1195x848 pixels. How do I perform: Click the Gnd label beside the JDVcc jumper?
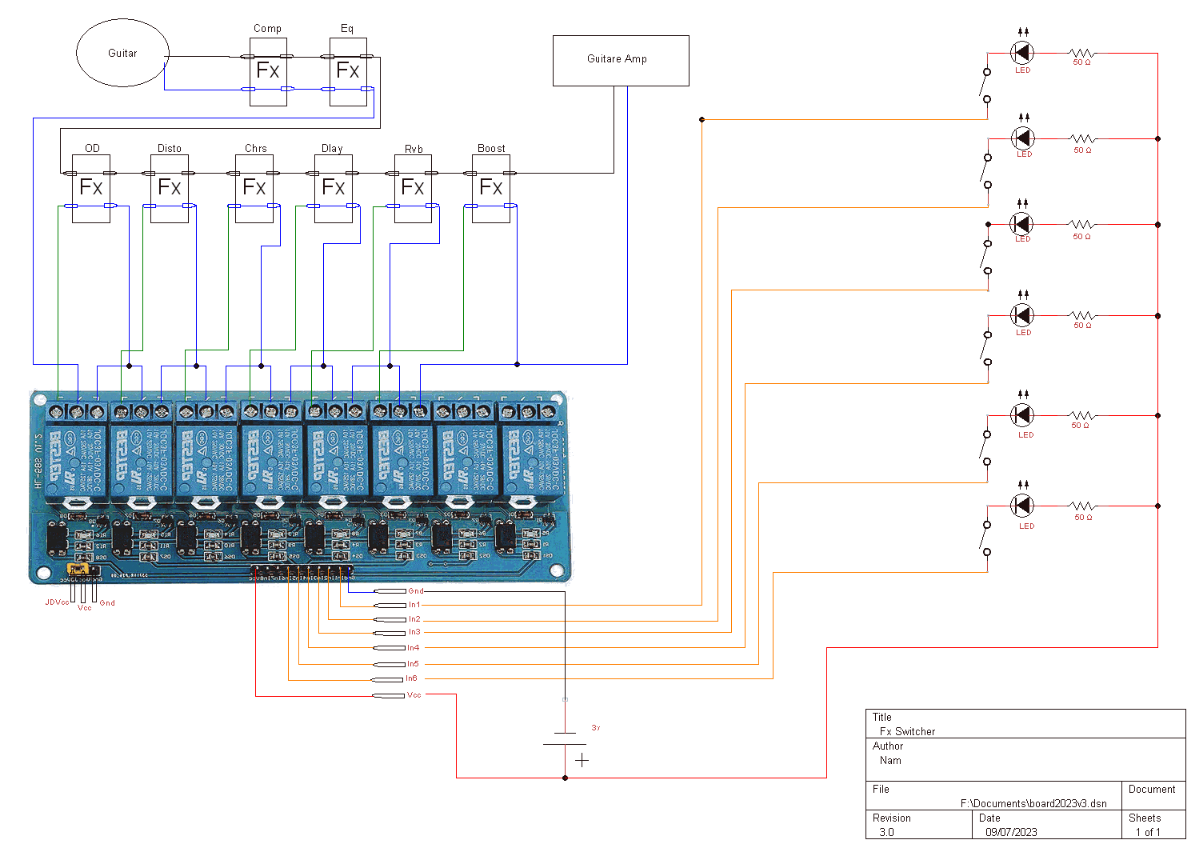(107, 603)
